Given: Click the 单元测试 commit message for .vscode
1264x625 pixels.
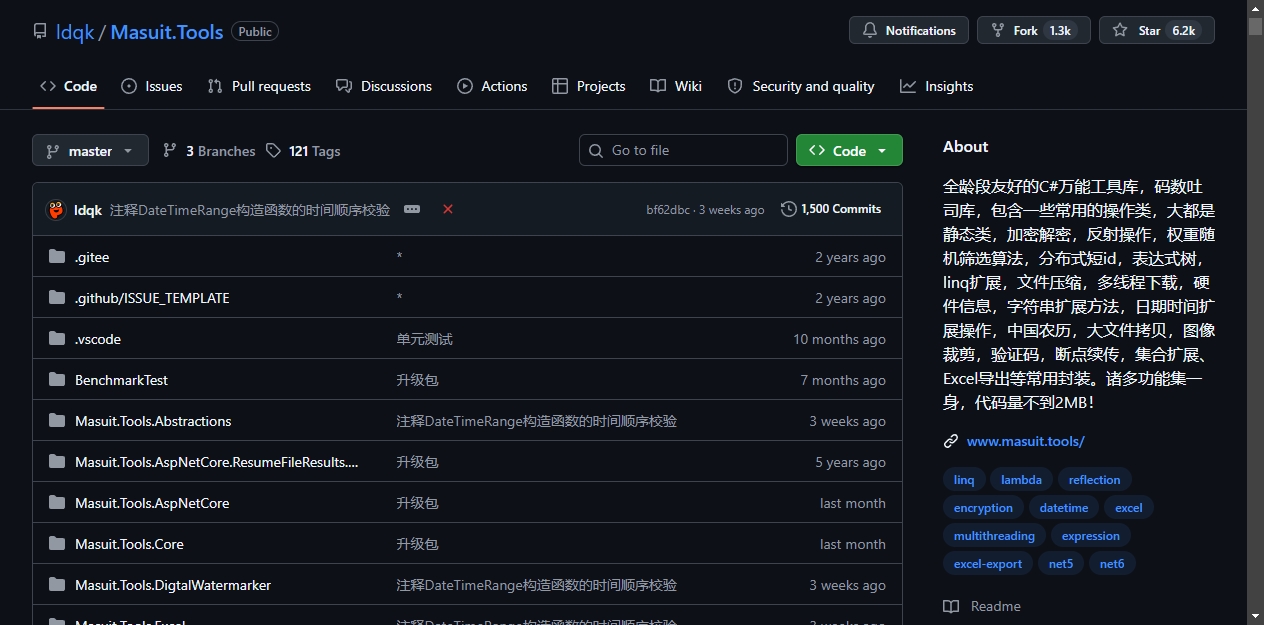Looking at the screenshot, I should point(425,339).
